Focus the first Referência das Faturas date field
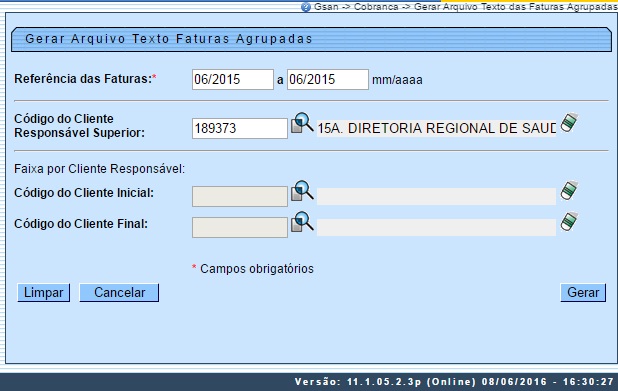618x391 pixels. pos(233,80)
